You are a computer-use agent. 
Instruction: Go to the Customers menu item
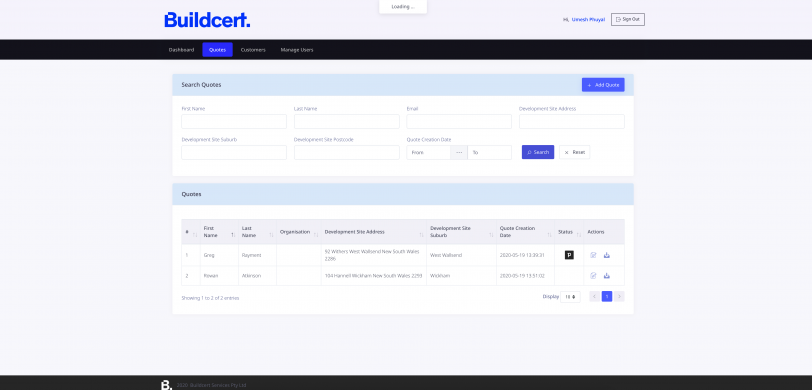point(253,50)
